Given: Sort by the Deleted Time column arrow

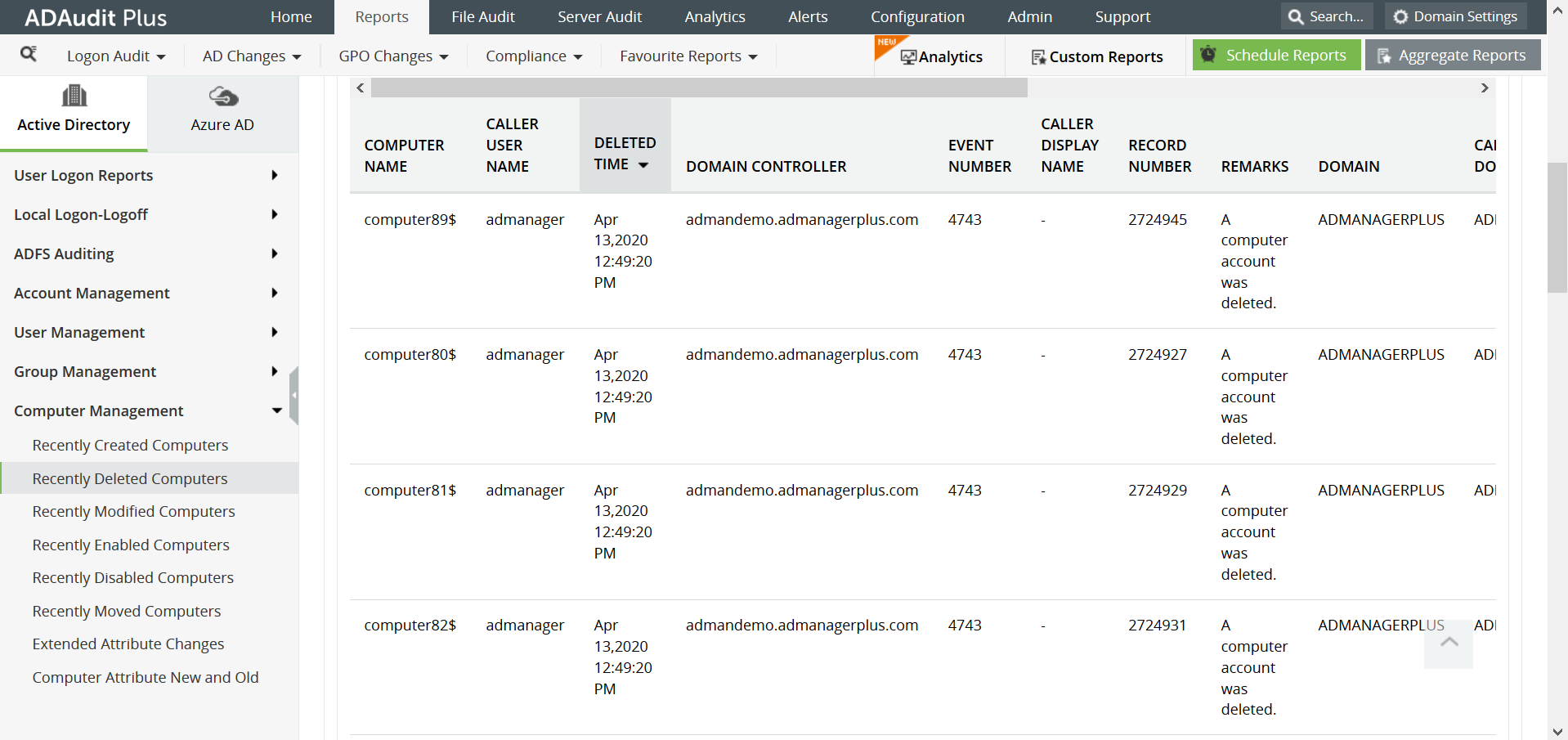Looking at the screenshot, I should tap(644, 164).
